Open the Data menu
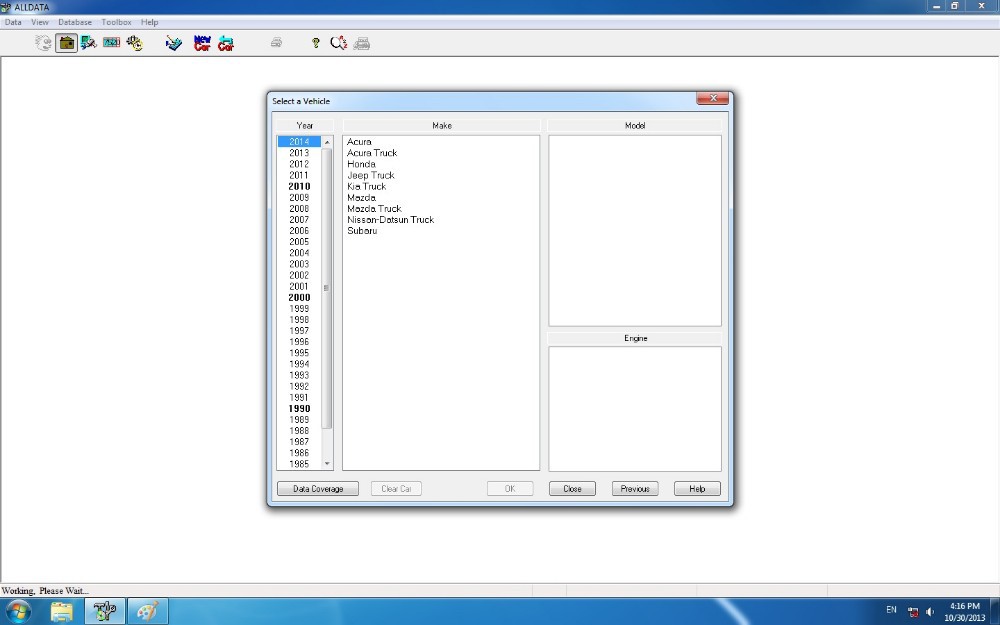The image size is (1000, 625). (13, 22)
